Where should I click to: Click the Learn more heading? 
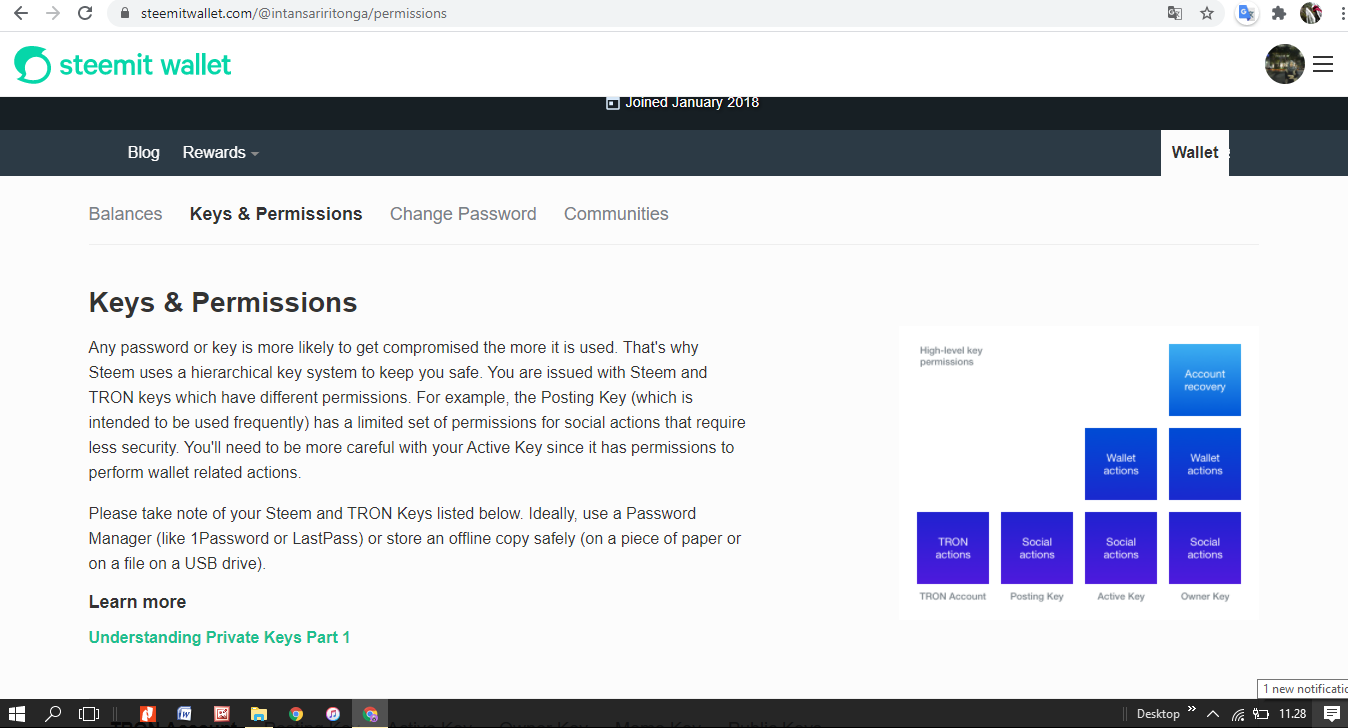pyautogui.click(x=137, y=602)
